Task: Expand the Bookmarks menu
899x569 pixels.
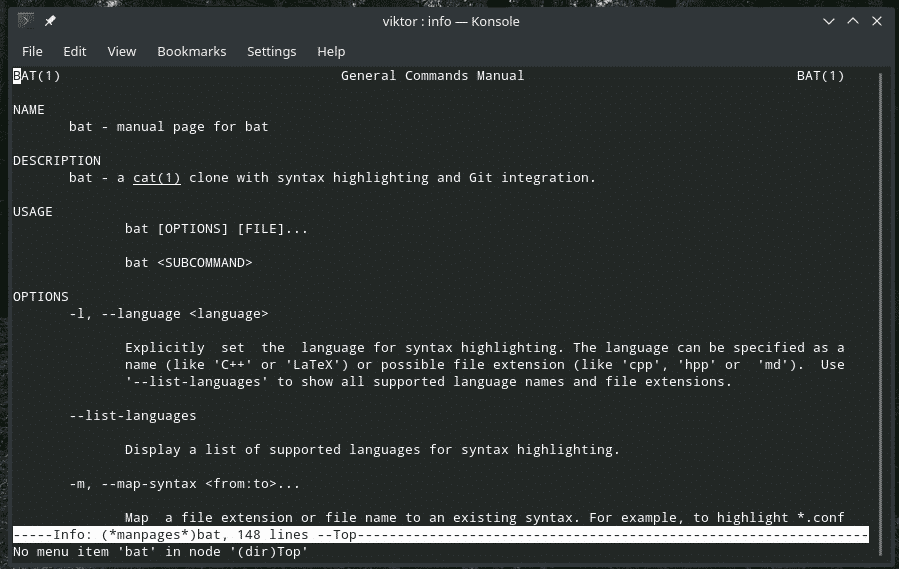Action: tap(192, 51)
